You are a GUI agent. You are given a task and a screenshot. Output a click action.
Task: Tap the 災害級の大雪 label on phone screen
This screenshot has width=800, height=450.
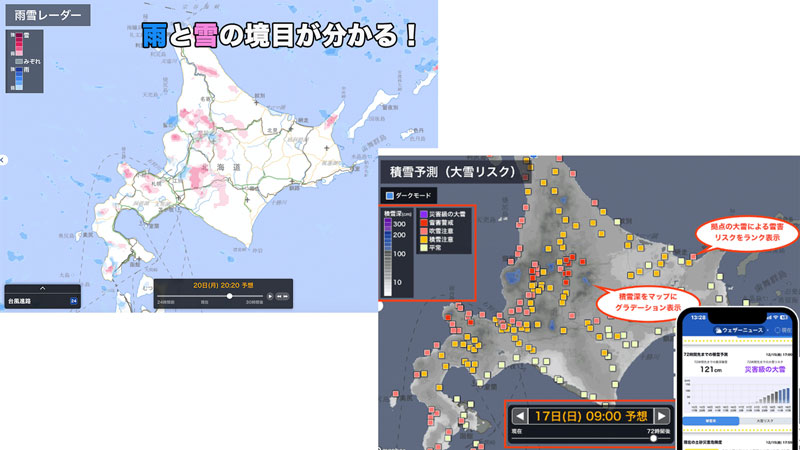pyautogui.click(x=765, y=370)
